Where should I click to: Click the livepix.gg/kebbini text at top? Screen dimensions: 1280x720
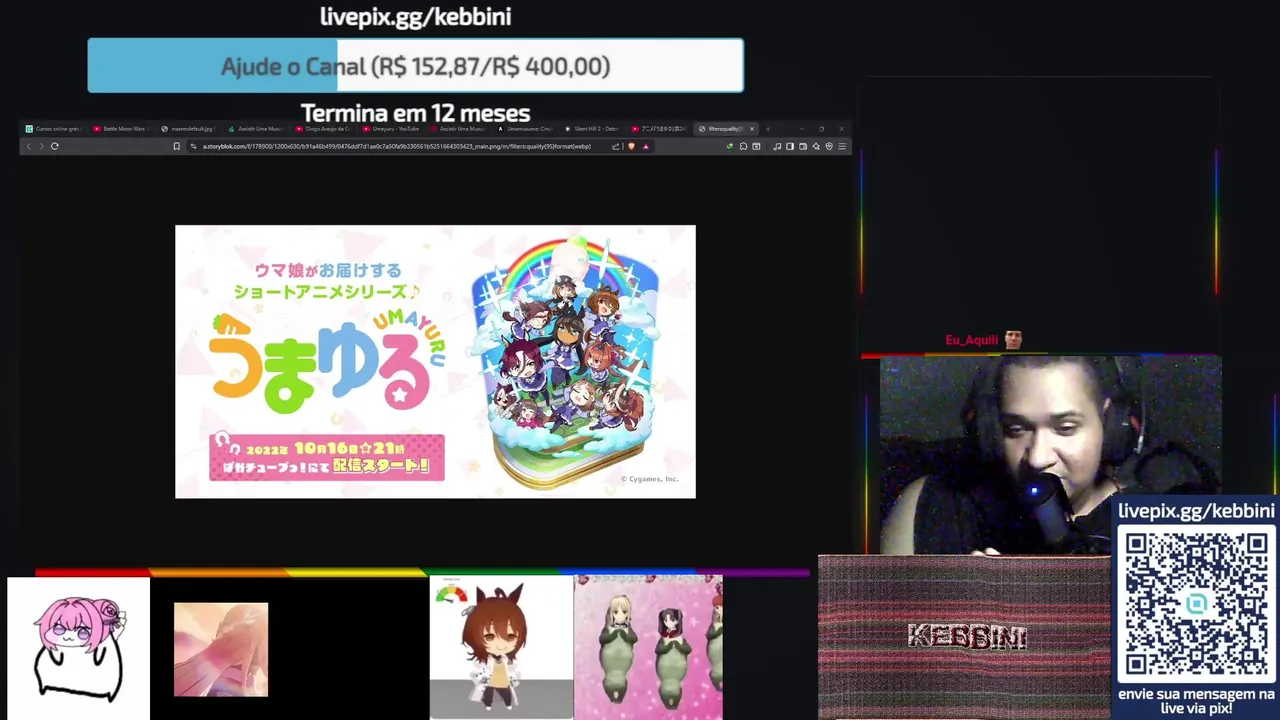coord(415,16)
